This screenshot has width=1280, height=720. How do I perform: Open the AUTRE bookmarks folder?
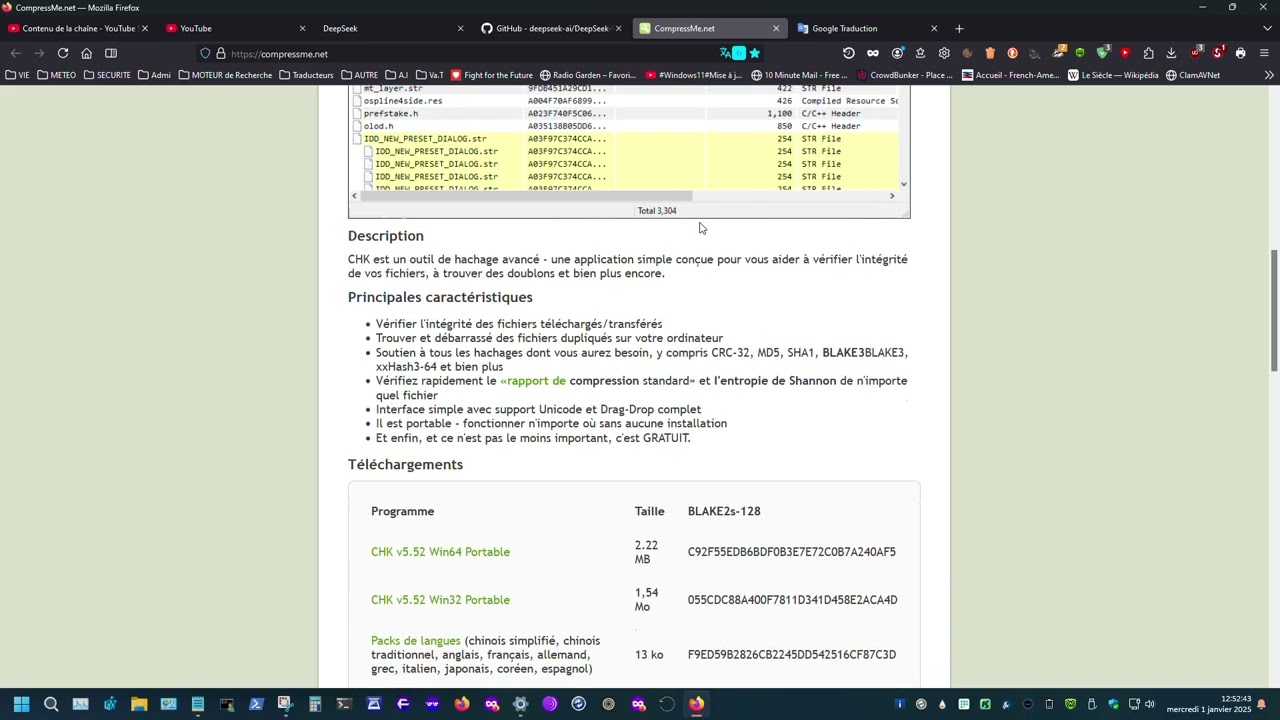[x=360, y=75]
